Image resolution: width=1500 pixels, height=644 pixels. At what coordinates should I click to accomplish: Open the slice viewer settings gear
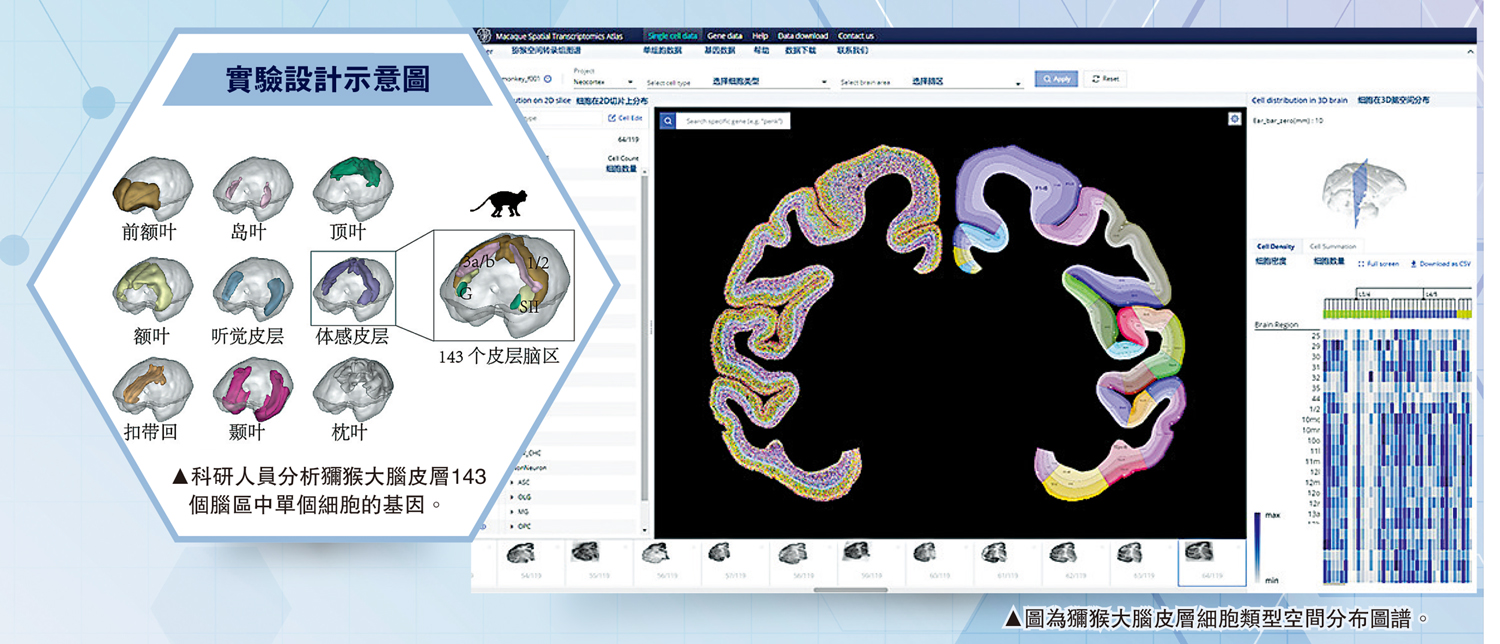[x=1234, y=119]
